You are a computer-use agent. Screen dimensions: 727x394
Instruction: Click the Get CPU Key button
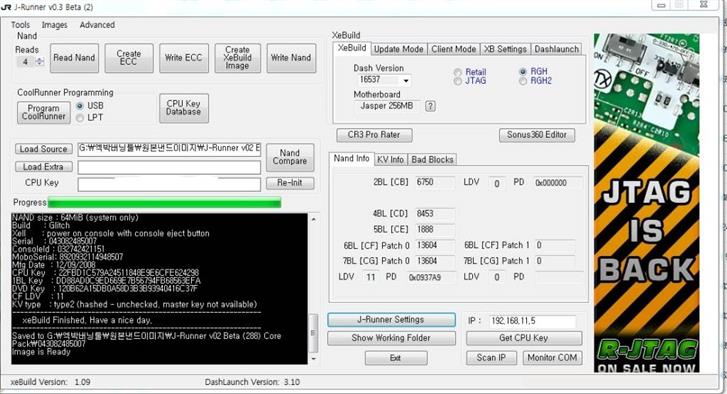pos(524,338)
